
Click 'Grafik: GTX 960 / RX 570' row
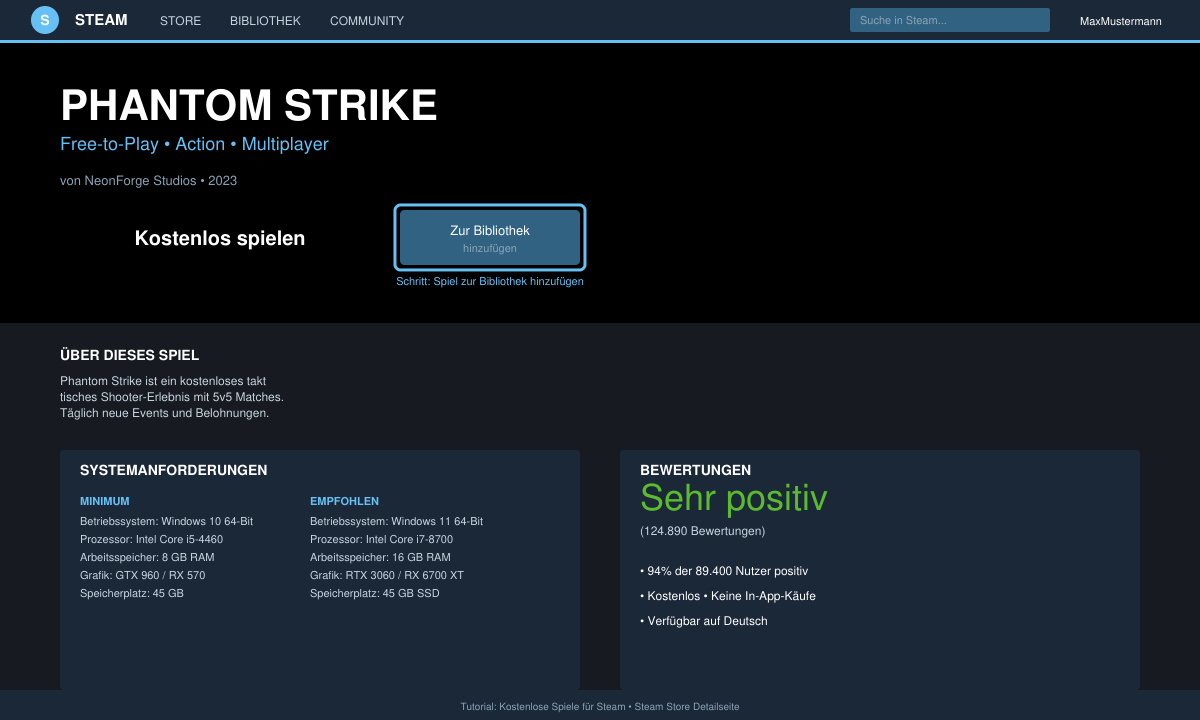[x=142, y=575]
